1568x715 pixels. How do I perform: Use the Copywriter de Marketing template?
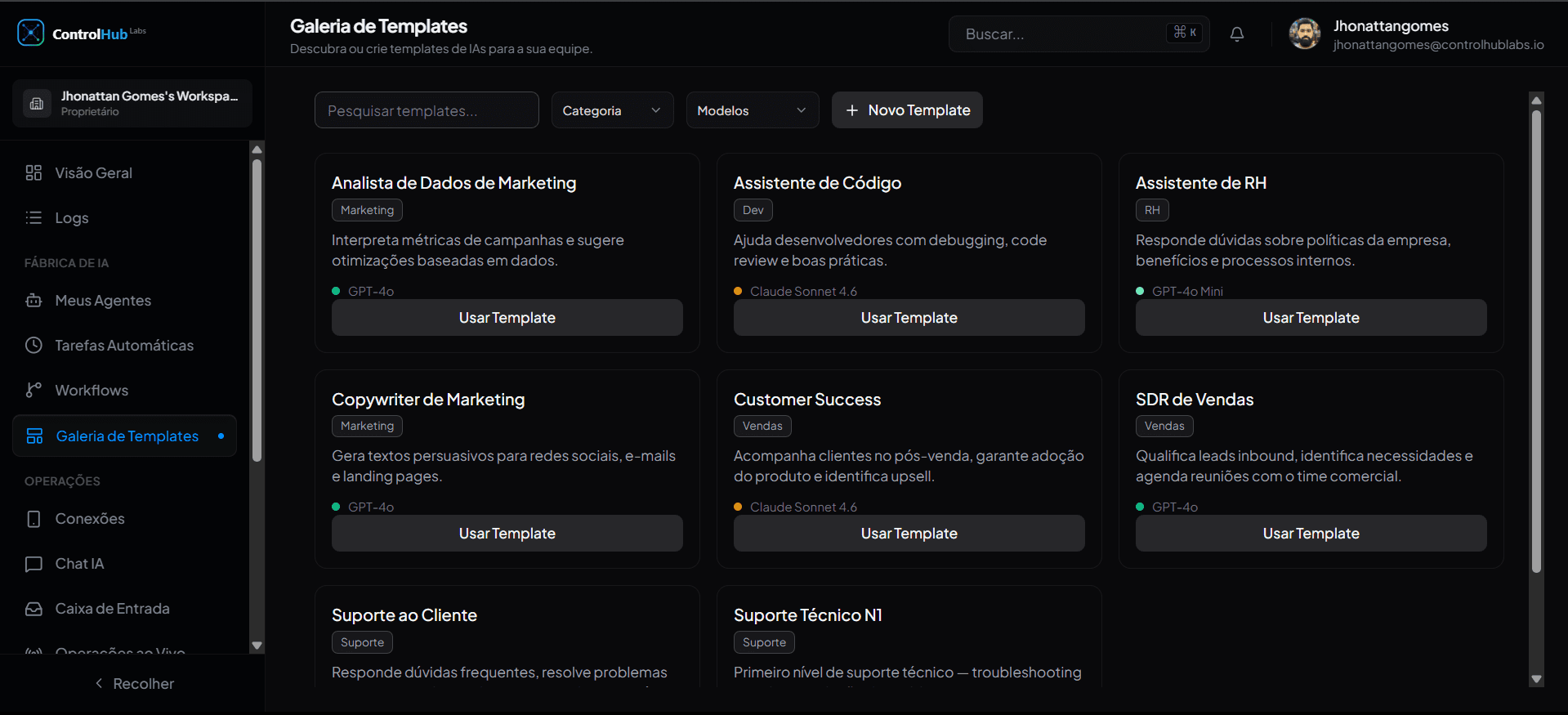click(507, 533)
